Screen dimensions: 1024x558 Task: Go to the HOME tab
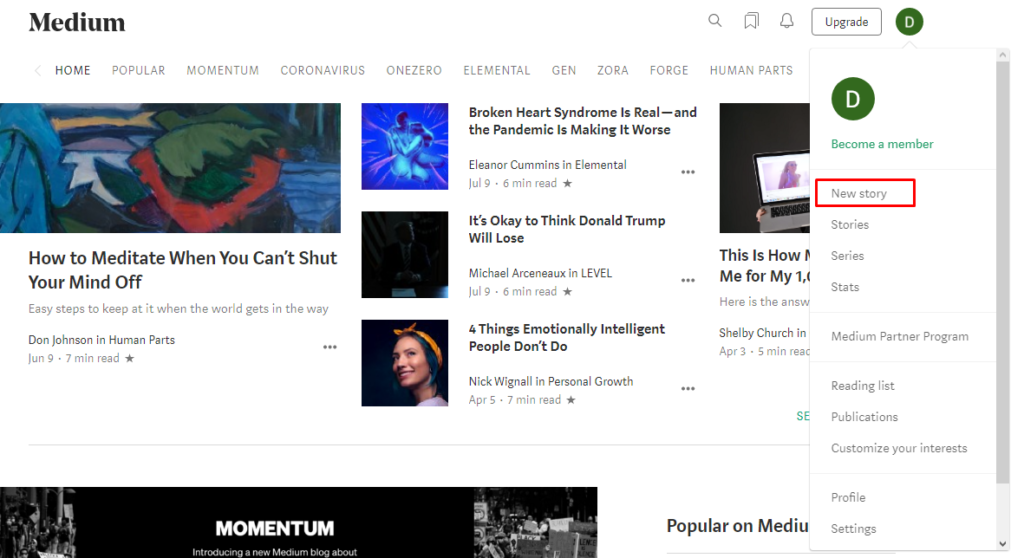(72, 71)
